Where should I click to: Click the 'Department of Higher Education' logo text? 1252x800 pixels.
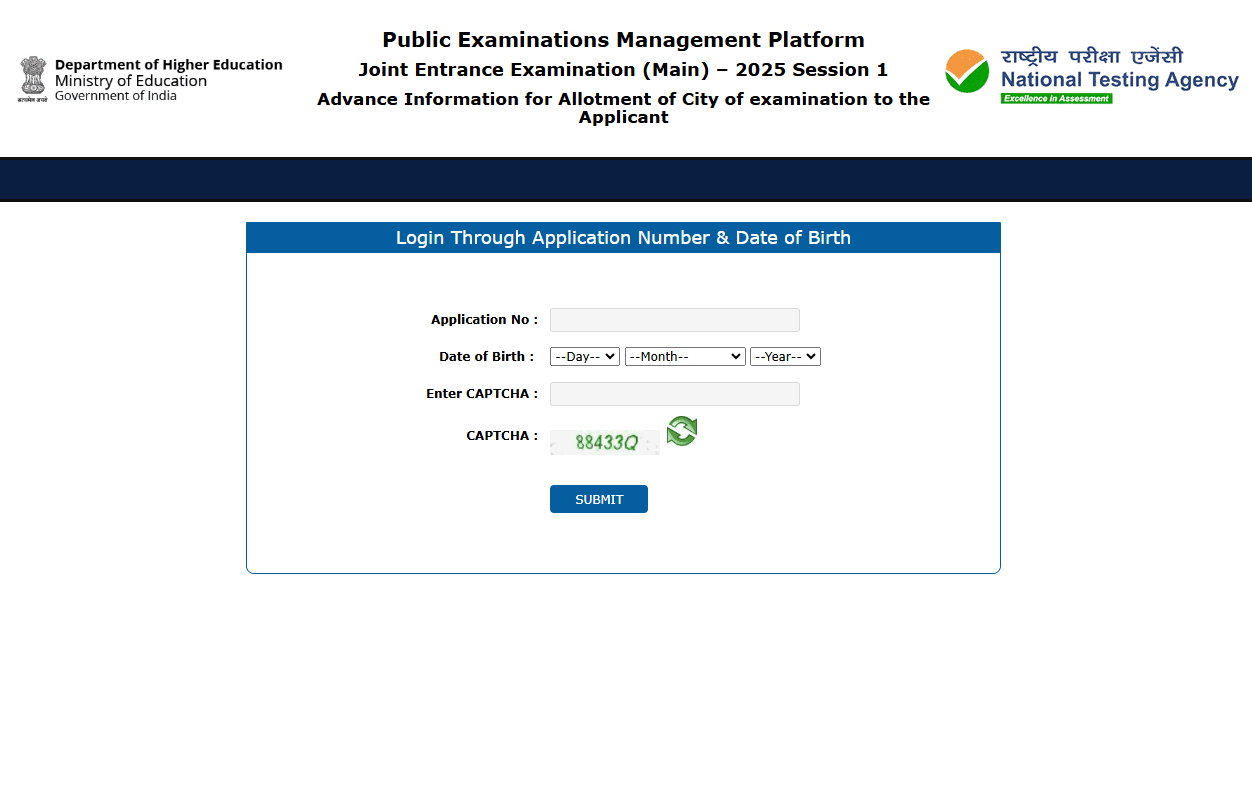click(x=168, y=65)
